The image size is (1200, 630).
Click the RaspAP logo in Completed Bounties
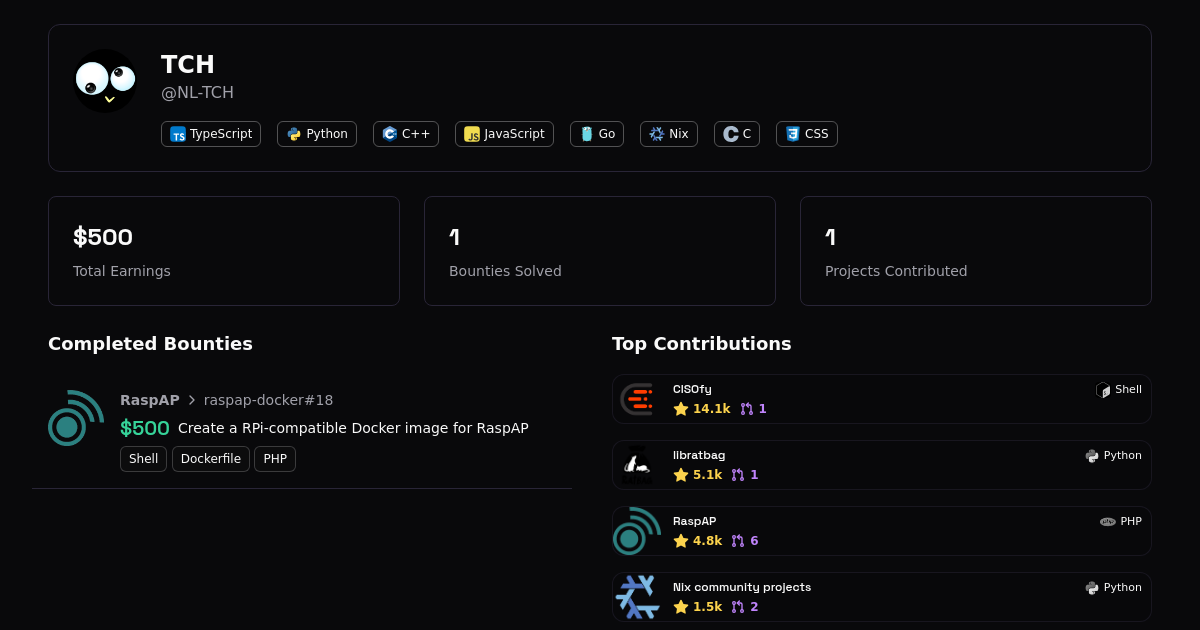(76, 418)
